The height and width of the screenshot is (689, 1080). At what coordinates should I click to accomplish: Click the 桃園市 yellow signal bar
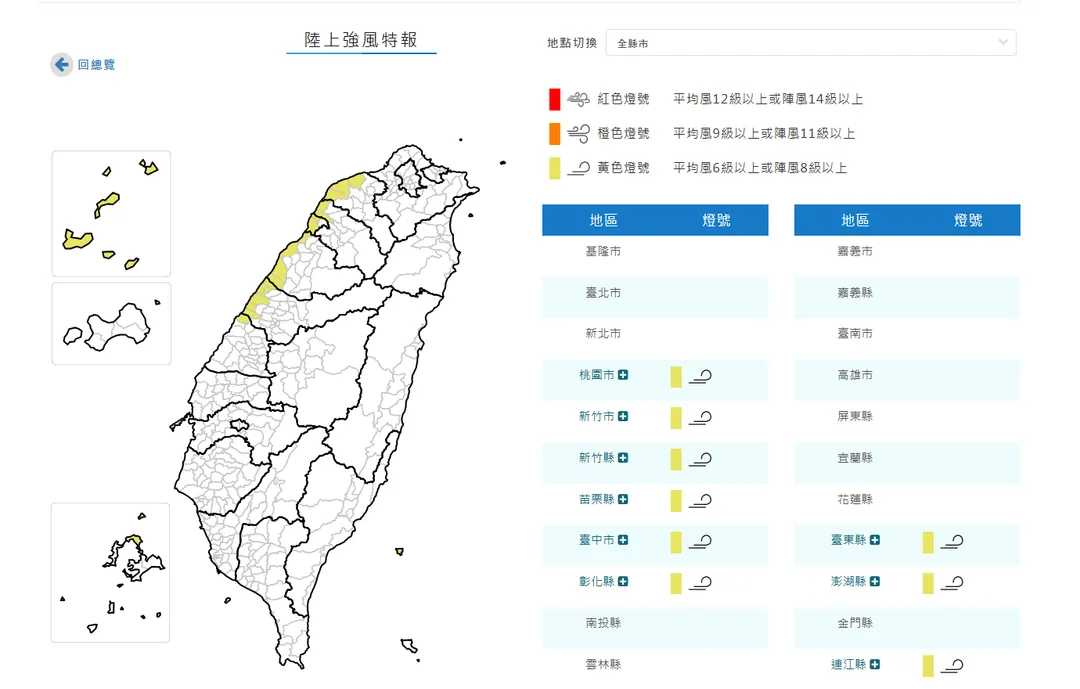676,377
